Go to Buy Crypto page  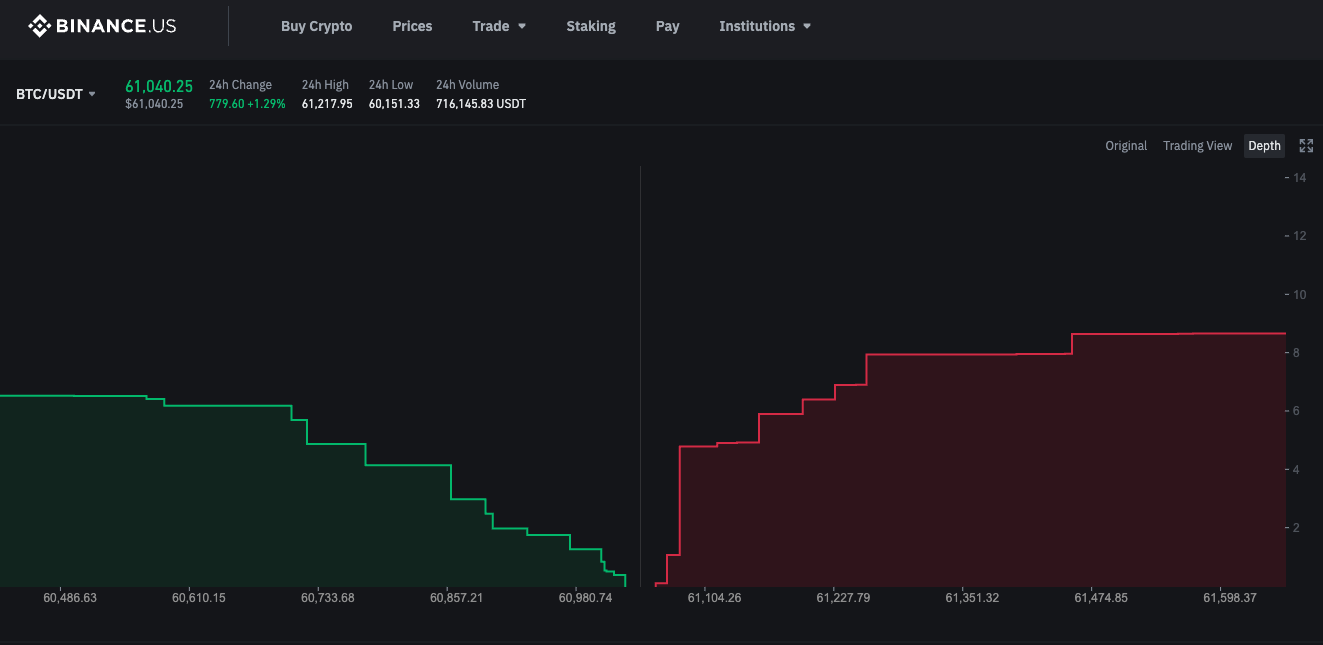(316, 26)
